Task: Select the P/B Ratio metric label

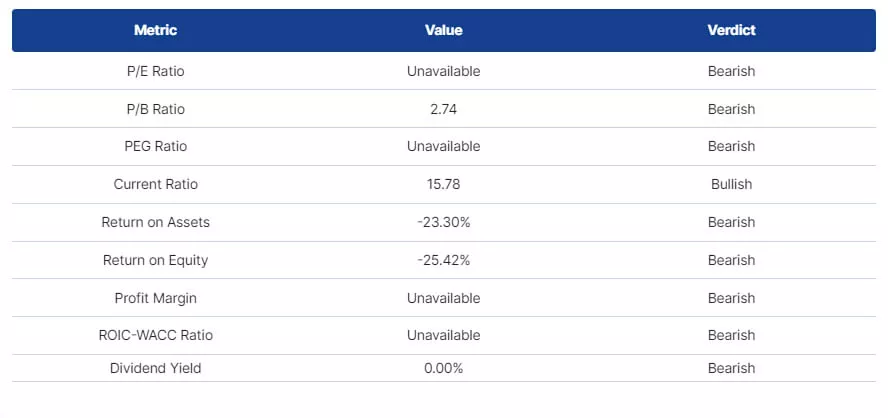Action: click(155, 109)
